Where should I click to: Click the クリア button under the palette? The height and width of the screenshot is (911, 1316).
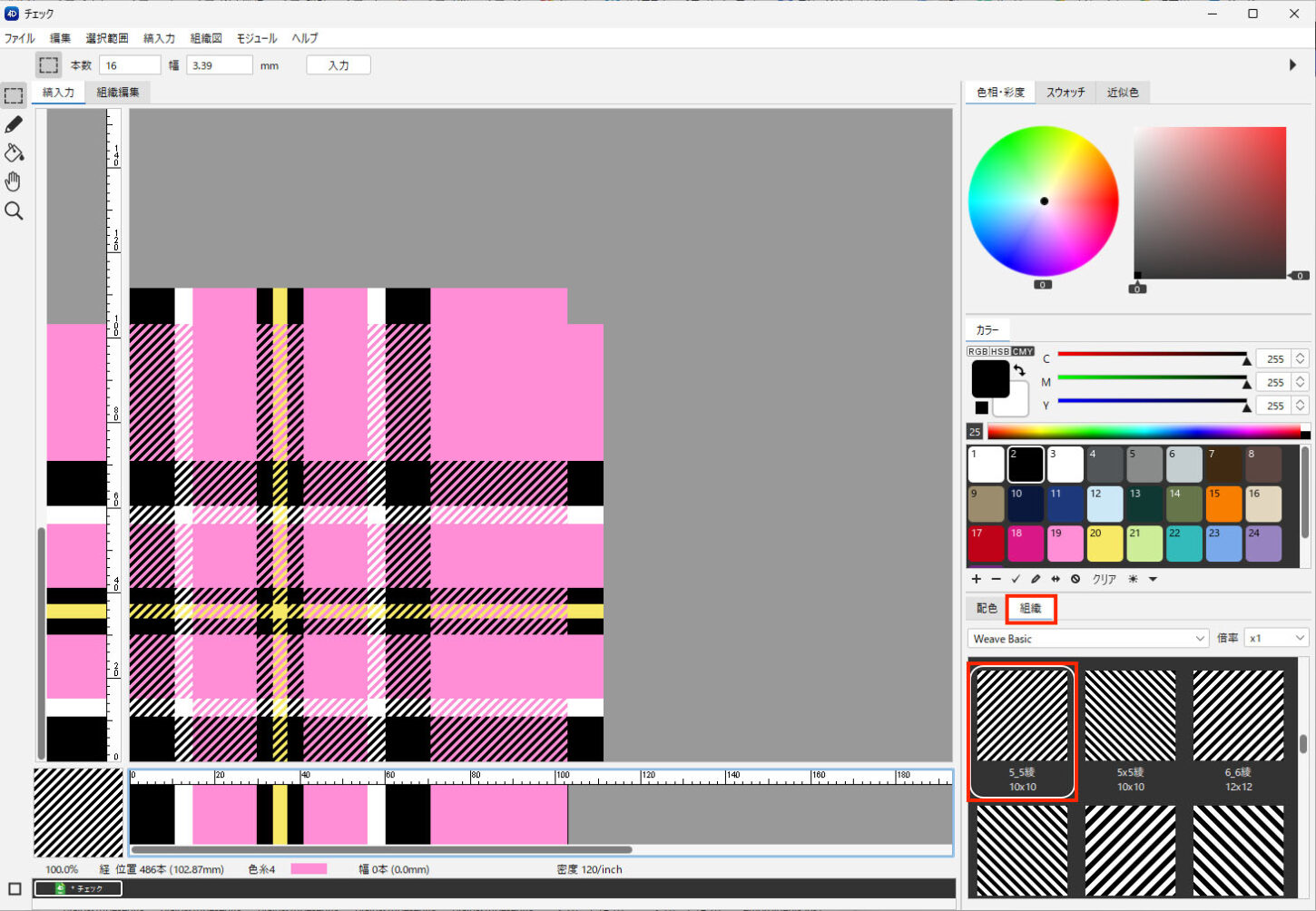(x=1104, y=579)
